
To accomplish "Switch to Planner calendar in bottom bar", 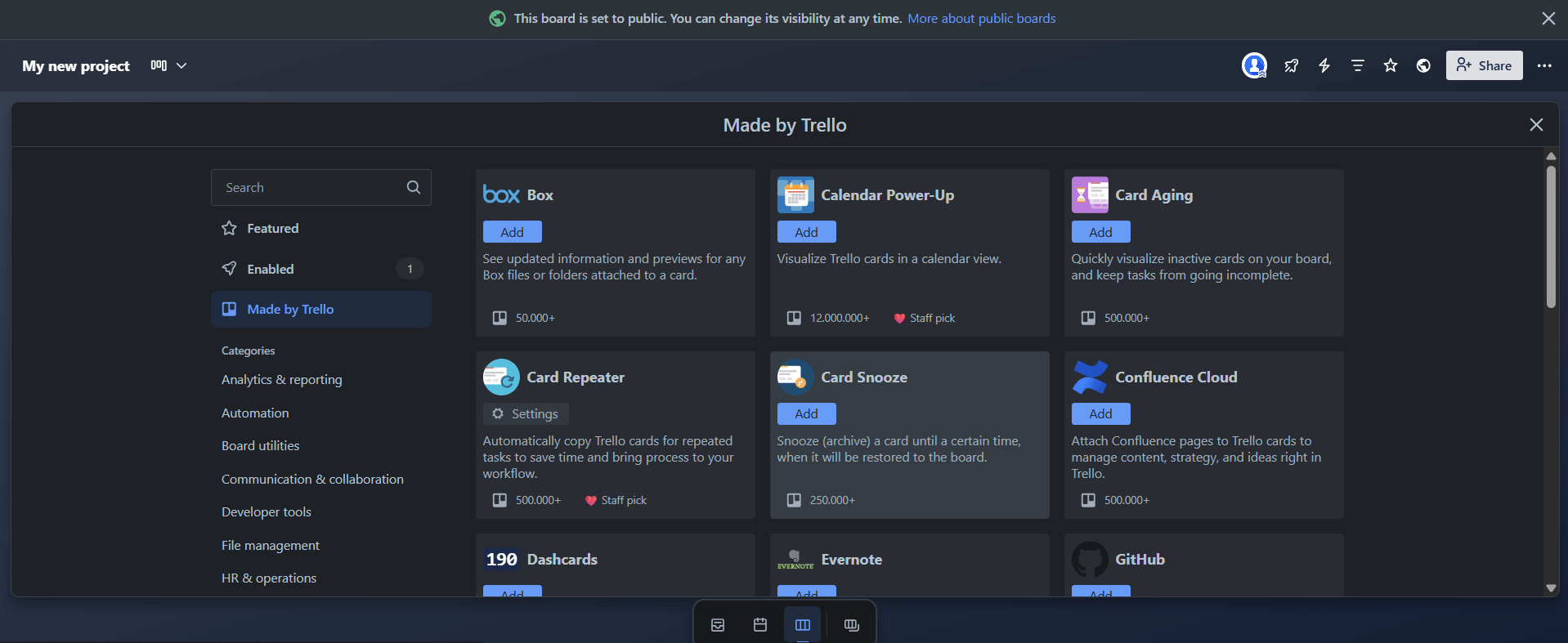I will point(760,625).
